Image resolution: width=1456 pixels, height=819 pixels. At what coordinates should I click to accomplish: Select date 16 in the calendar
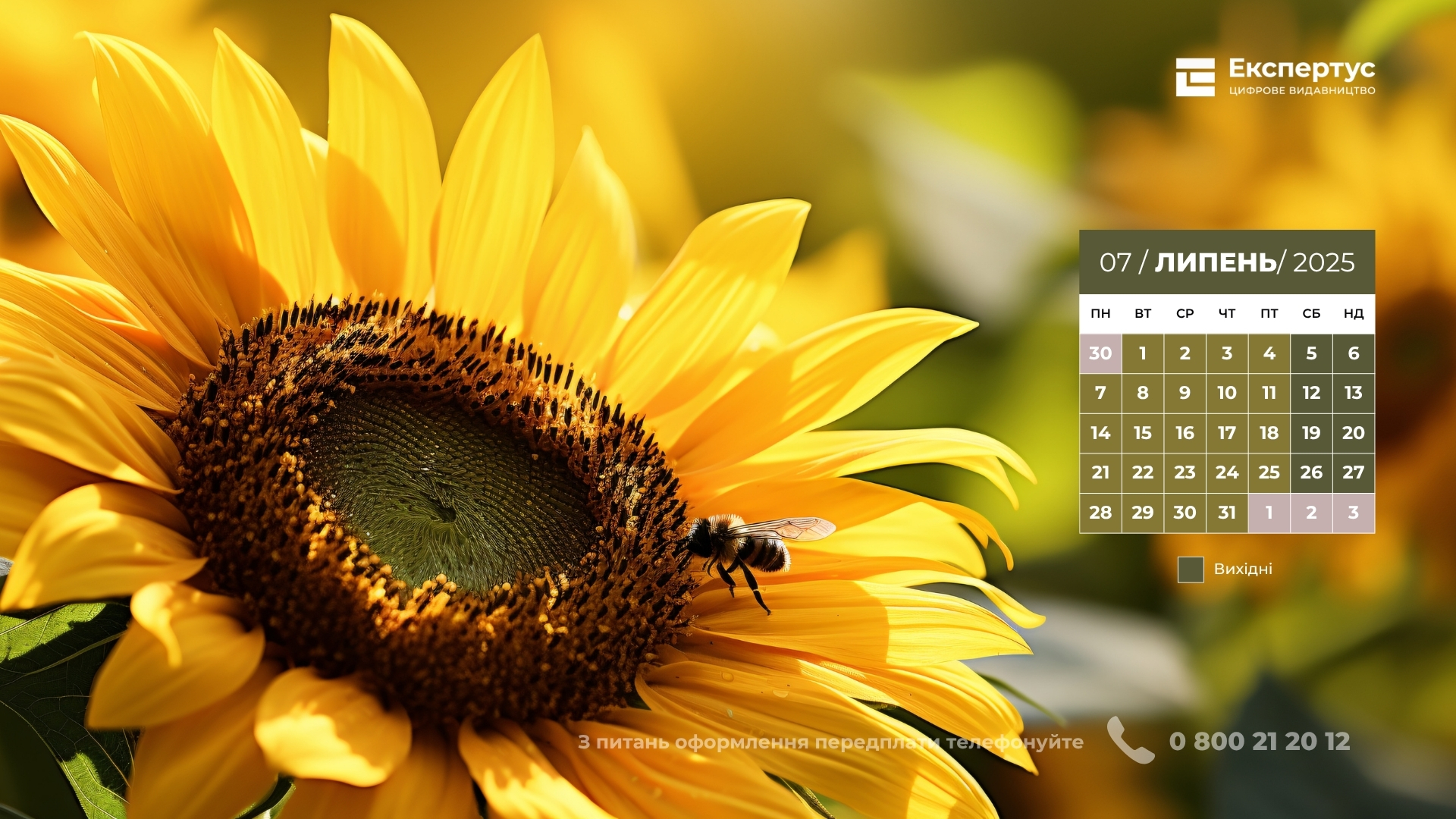(x=1185, y=433)
